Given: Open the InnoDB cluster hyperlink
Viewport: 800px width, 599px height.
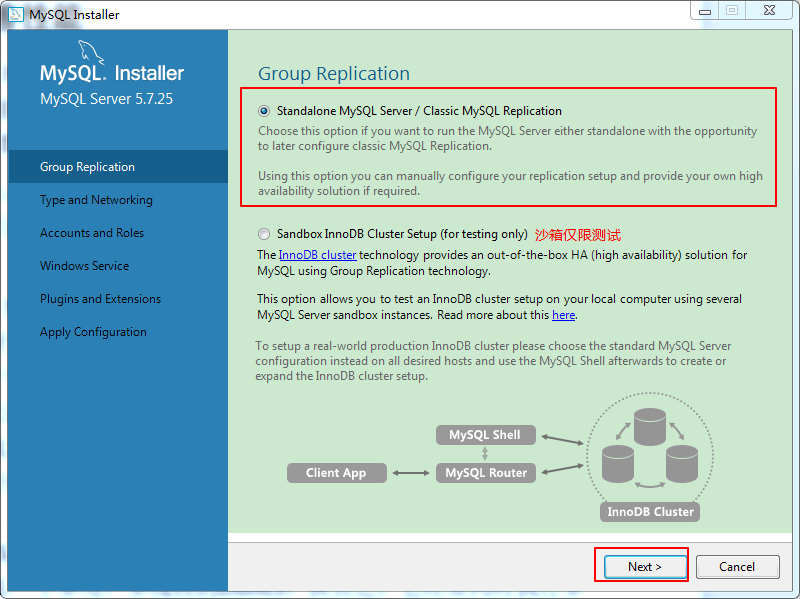Looking at the screenshot, I should tap(317, 255).
